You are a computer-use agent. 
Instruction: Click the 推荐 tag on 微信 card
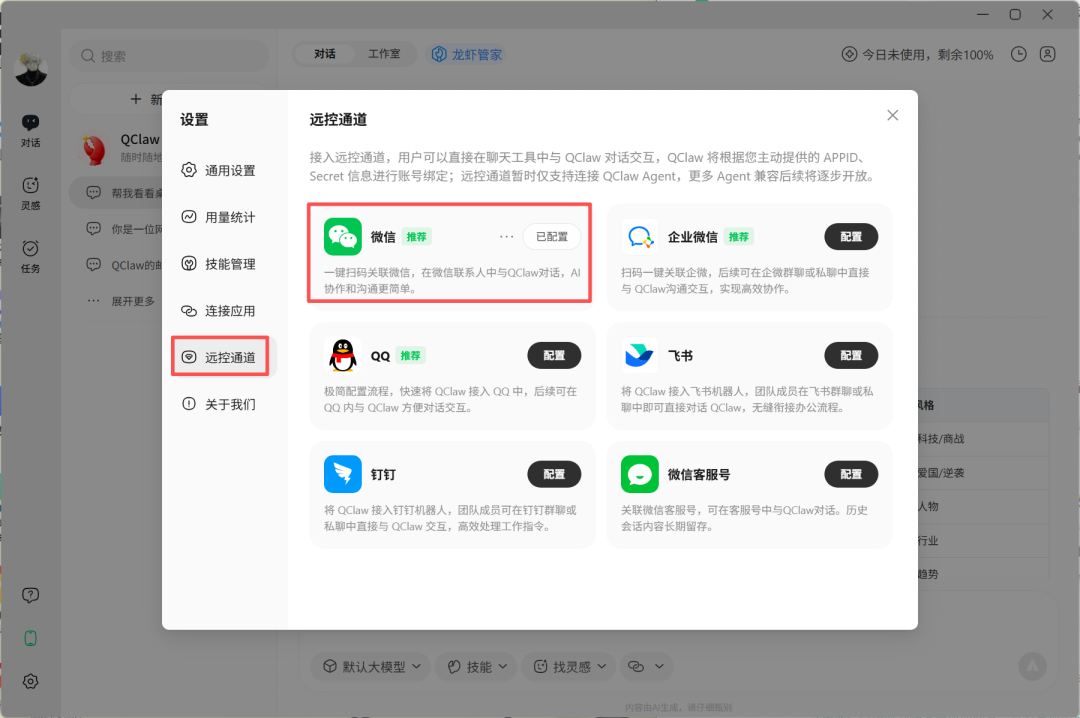[x=416, y=236]
